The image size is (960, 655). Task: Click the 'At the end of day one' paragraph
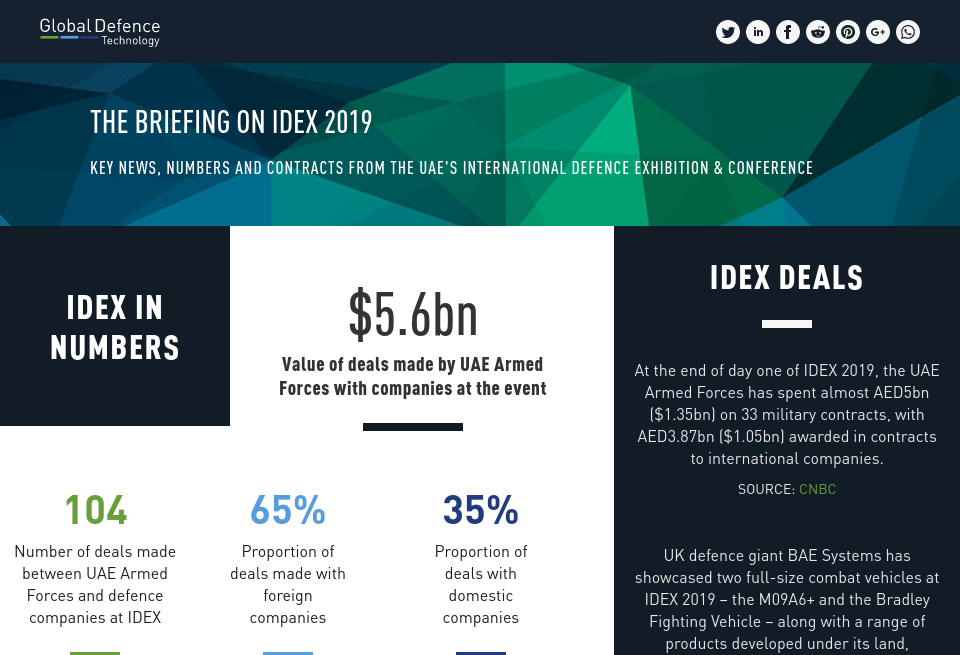pos(787,414)
